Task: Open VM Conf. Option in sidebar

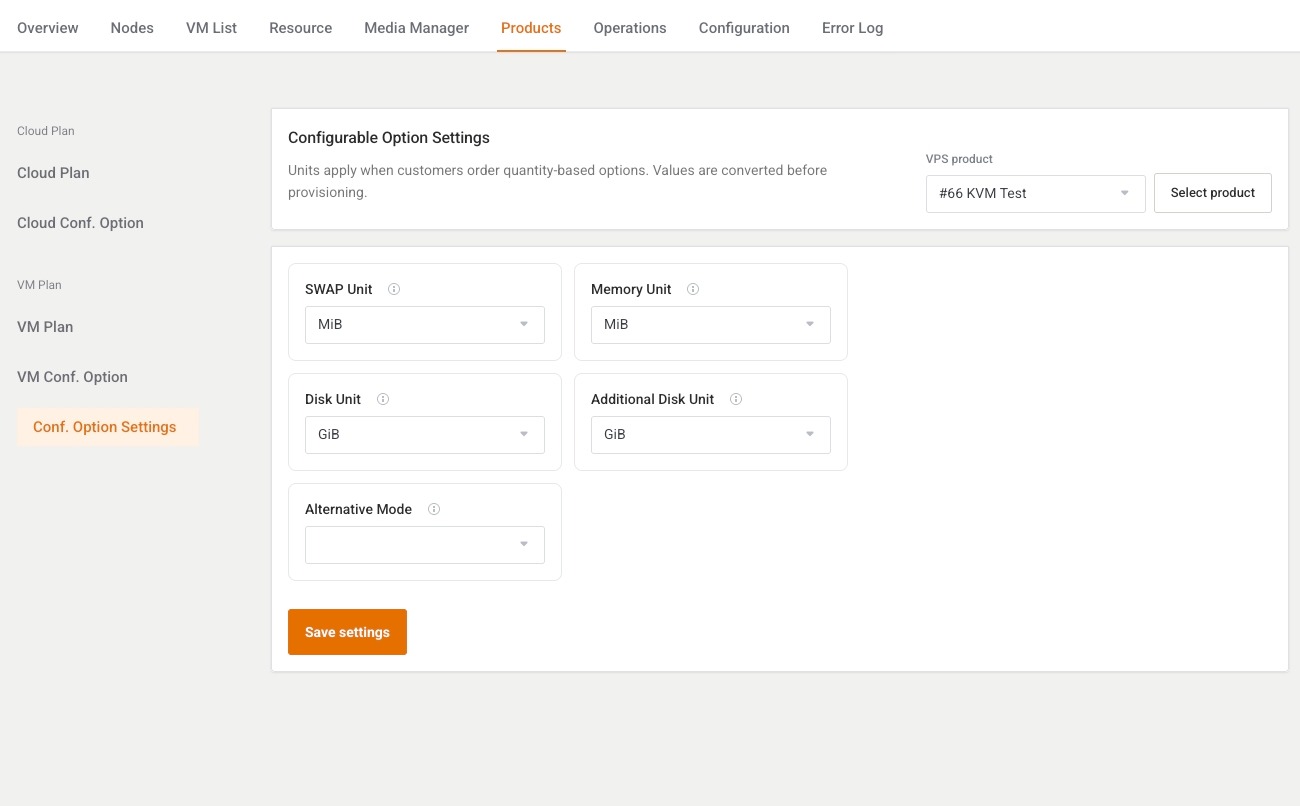Action: (x=72, y=377)
